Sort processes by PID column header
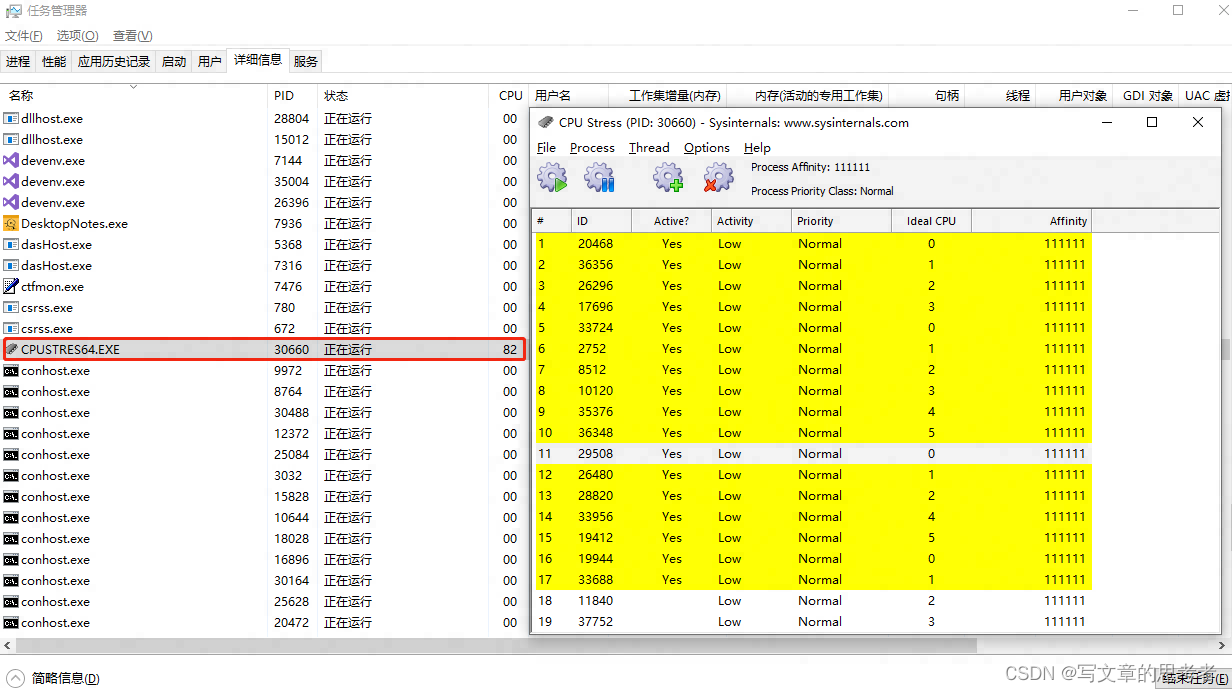 pos(293,95)
